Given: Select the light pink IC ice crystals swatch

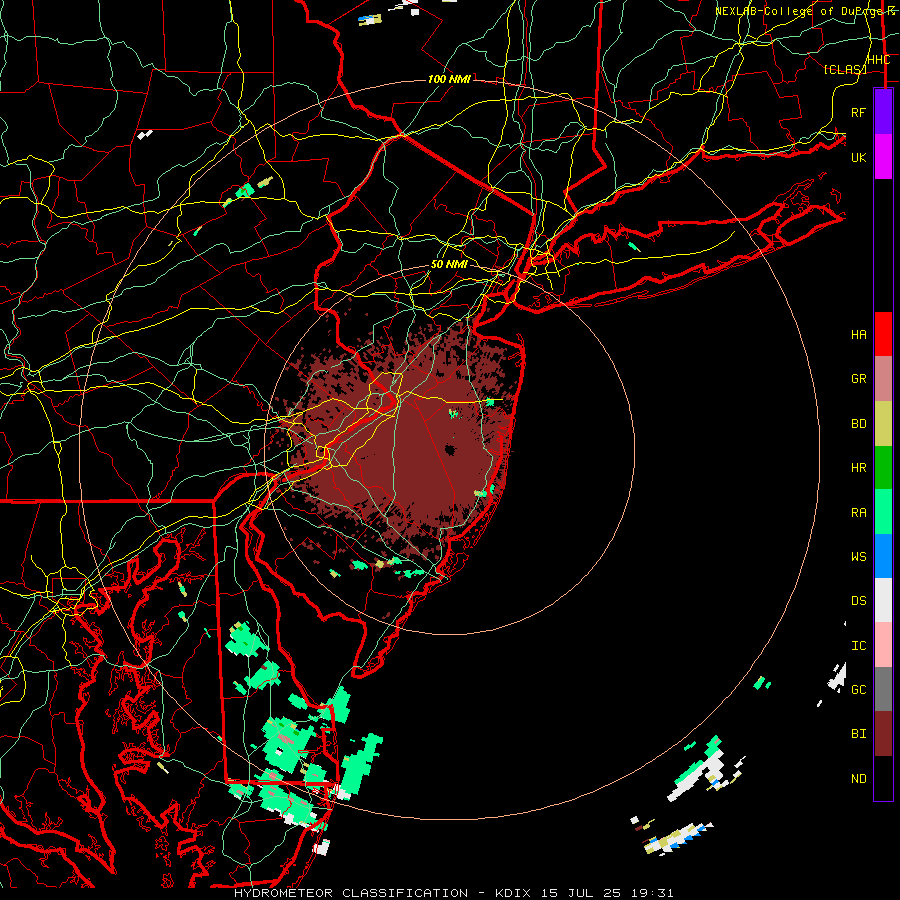Looking at the screenshot, I should 883,645.
